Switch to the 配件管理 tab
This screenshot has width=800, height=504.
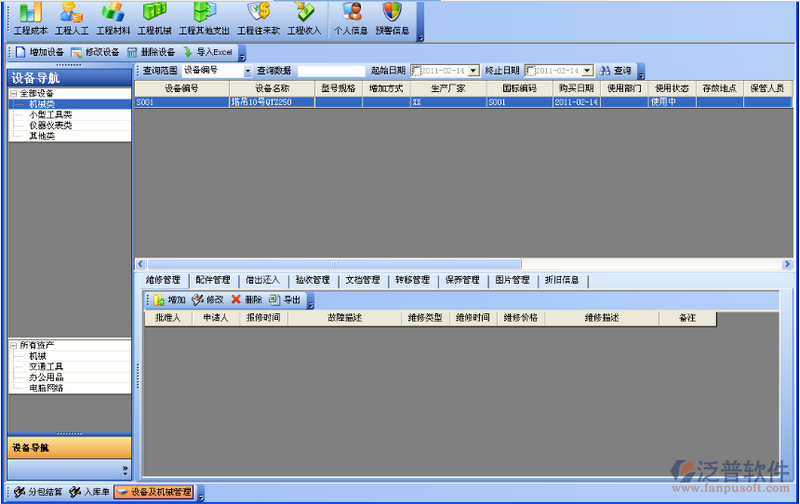click(x=212, y=280)
